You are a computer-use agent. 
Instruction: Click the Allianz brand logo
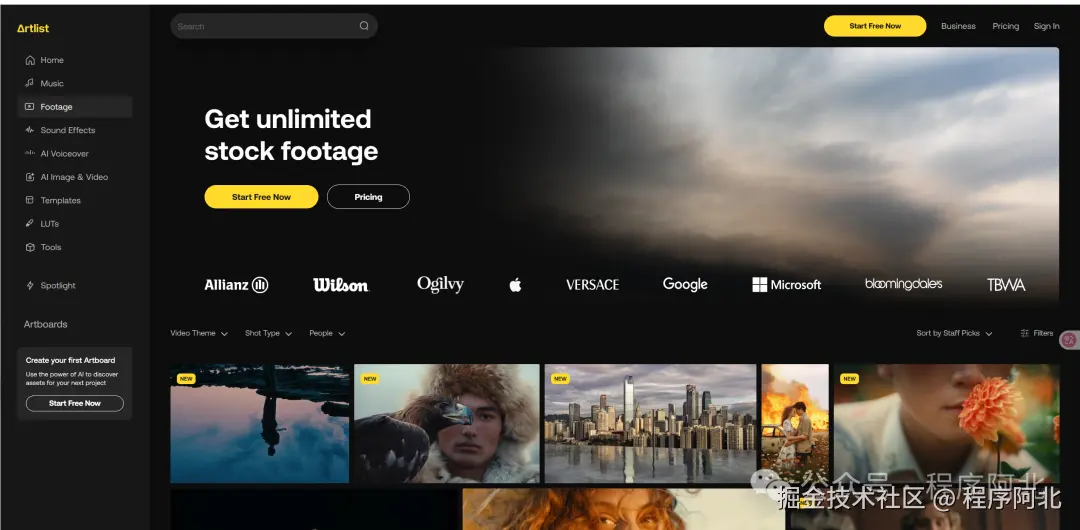click(236, 285)
